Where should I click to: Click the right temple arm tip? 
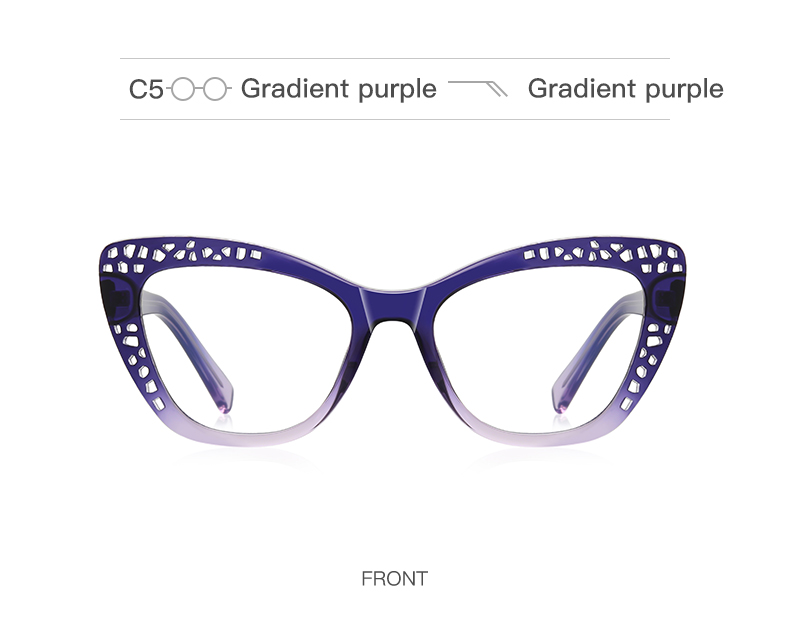pos(562,398)
